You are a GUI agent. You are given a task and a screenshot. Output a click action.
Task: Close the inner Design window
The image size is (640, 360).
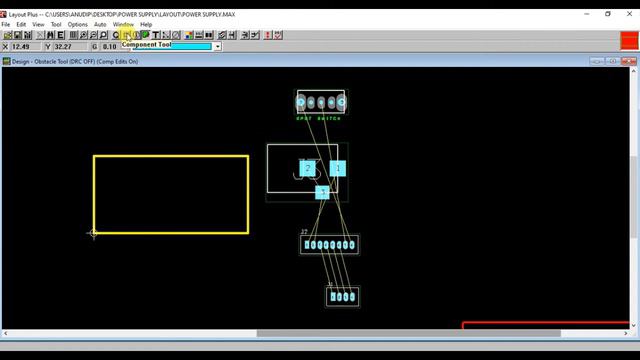click(x=629, y=62)
